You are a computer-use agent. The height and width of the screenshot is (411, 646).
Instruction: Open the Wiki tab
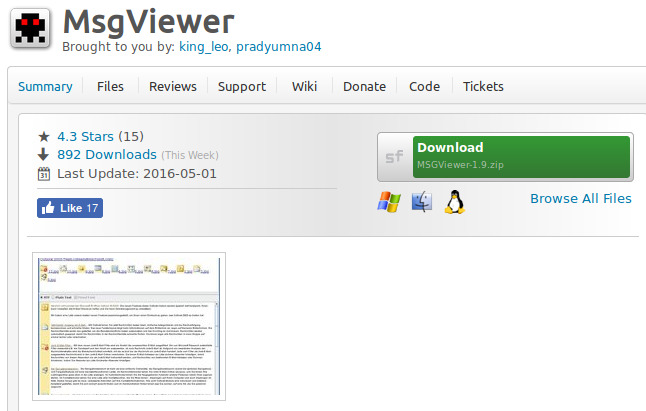click(304, 86)
